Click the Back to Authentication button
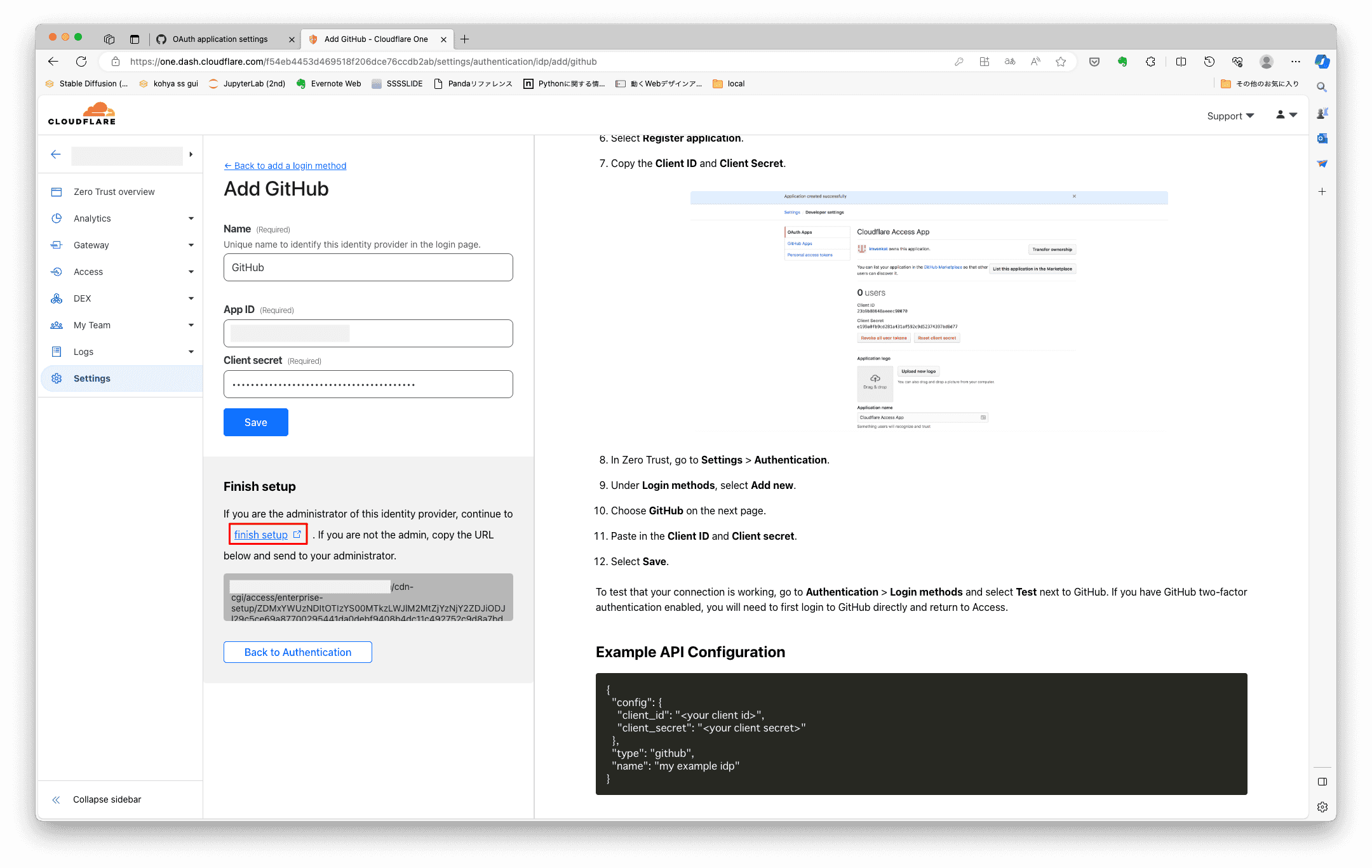This screenshot has width=1372, height=868. pos(297,652)
